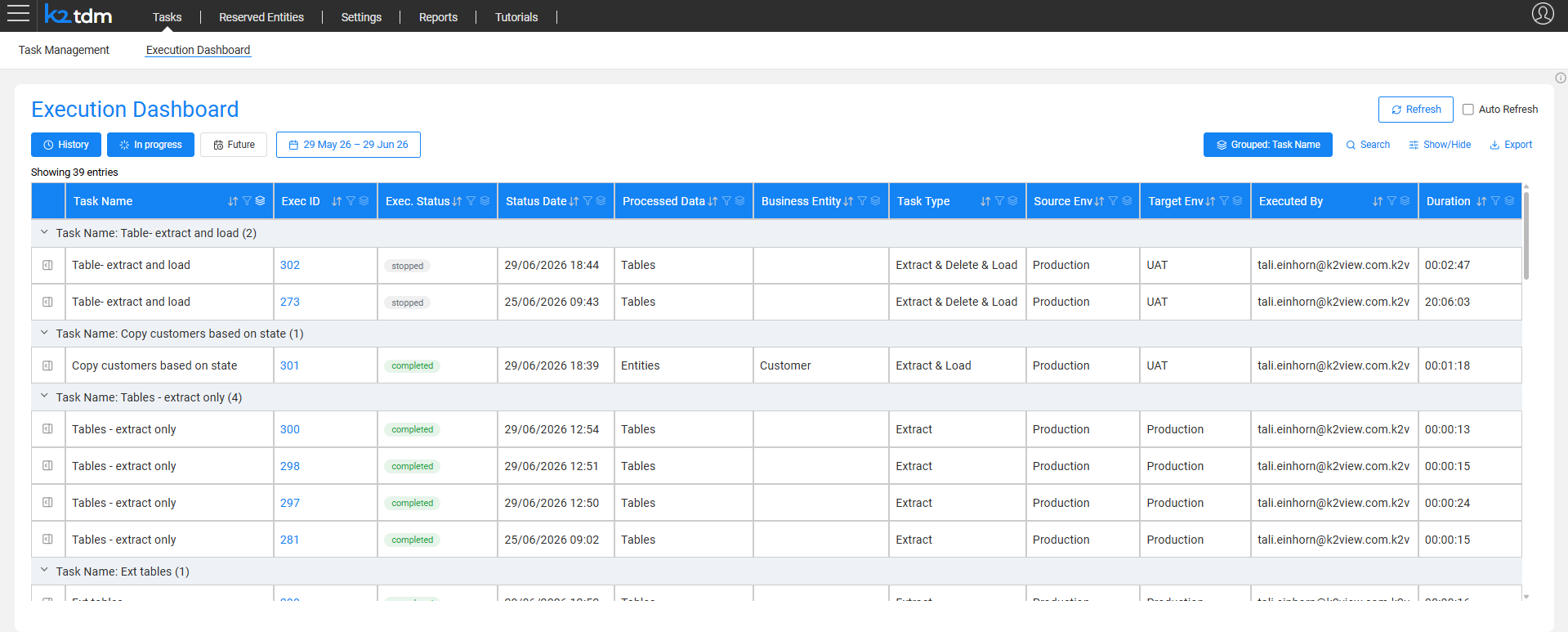Click the scrollbar down arrow
The width and height of the screenshot is (1568, 632).
[1526, 597]
